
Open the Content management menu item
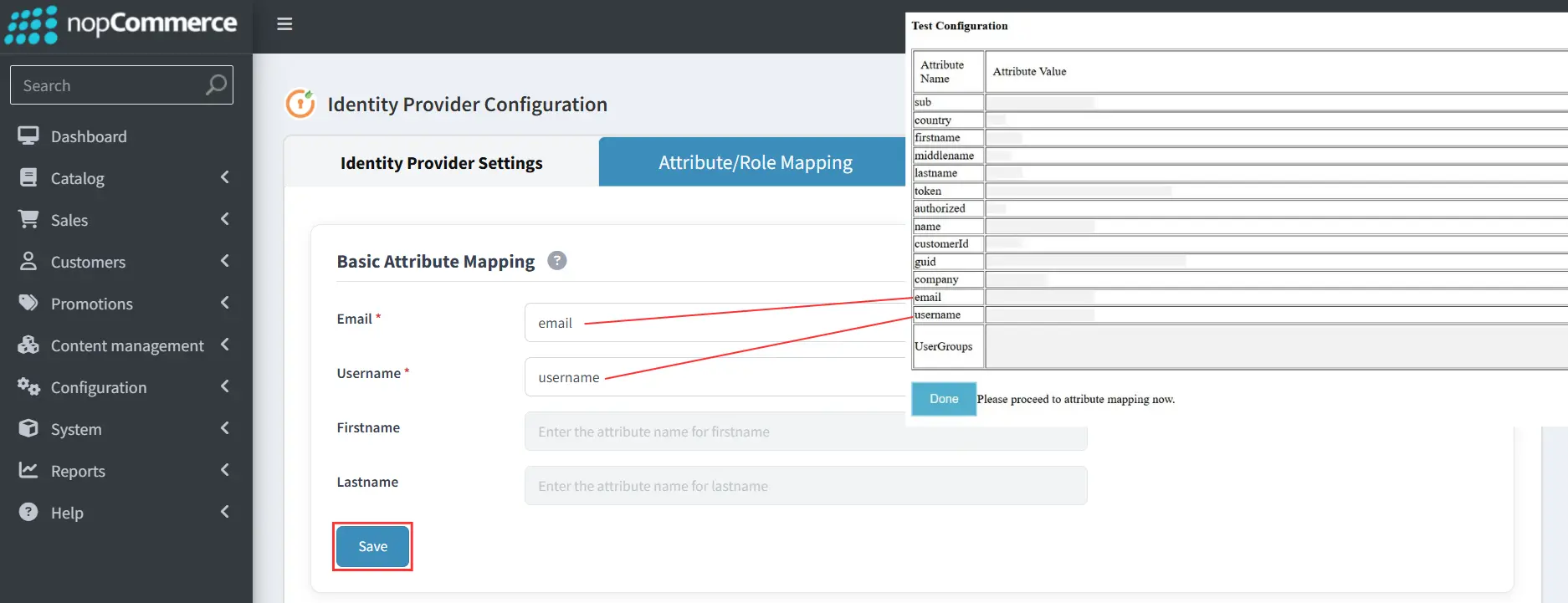126,345
